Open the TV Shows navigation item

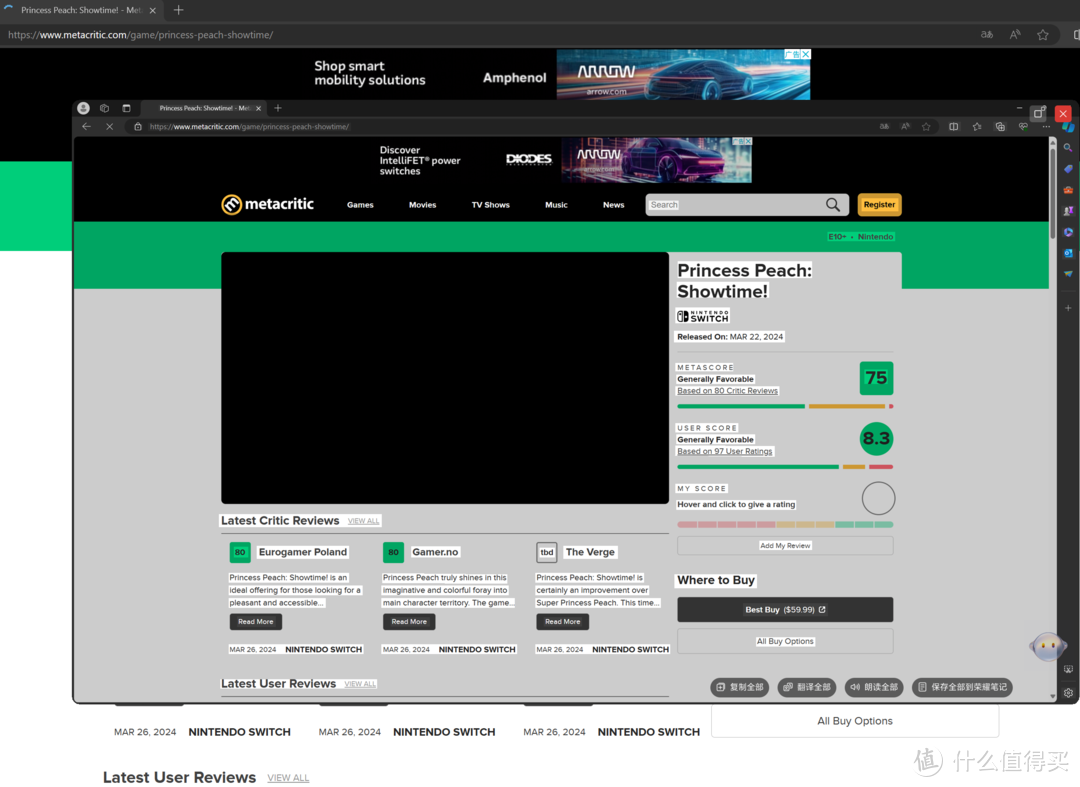tap(490, 205)
